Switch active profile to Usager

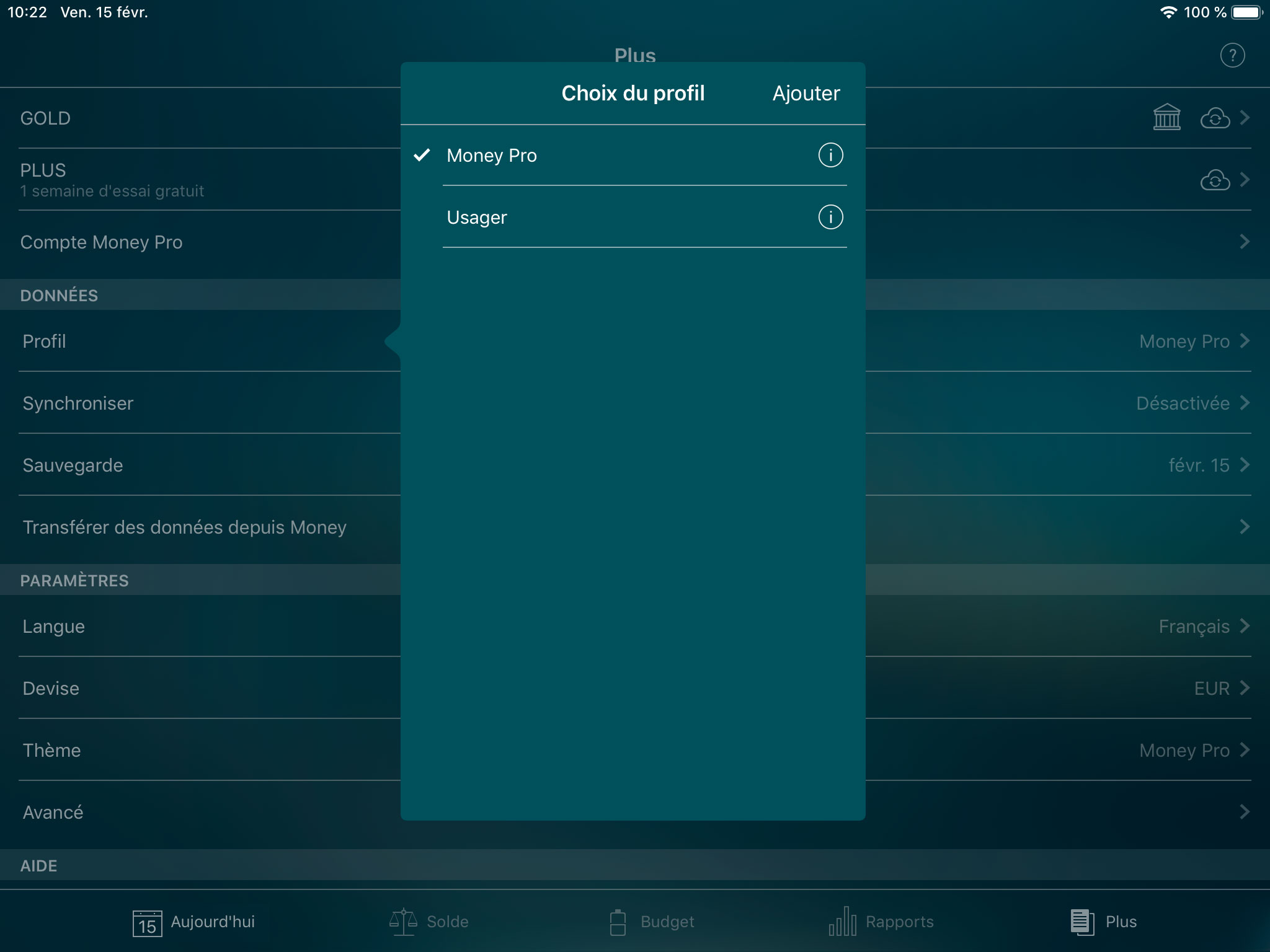coord(558,218)
